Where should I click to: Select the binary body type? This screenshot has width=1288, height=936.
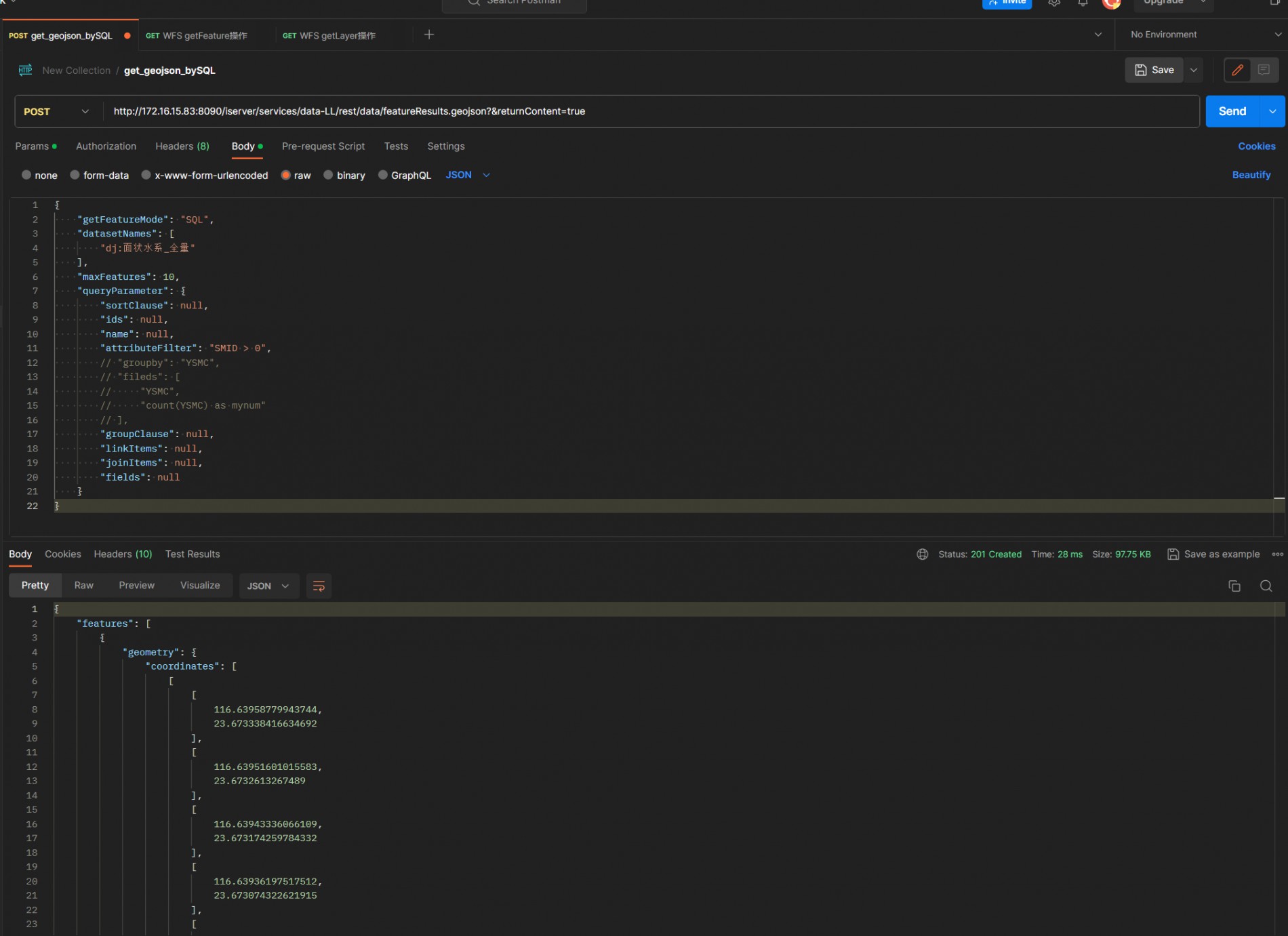344,176
